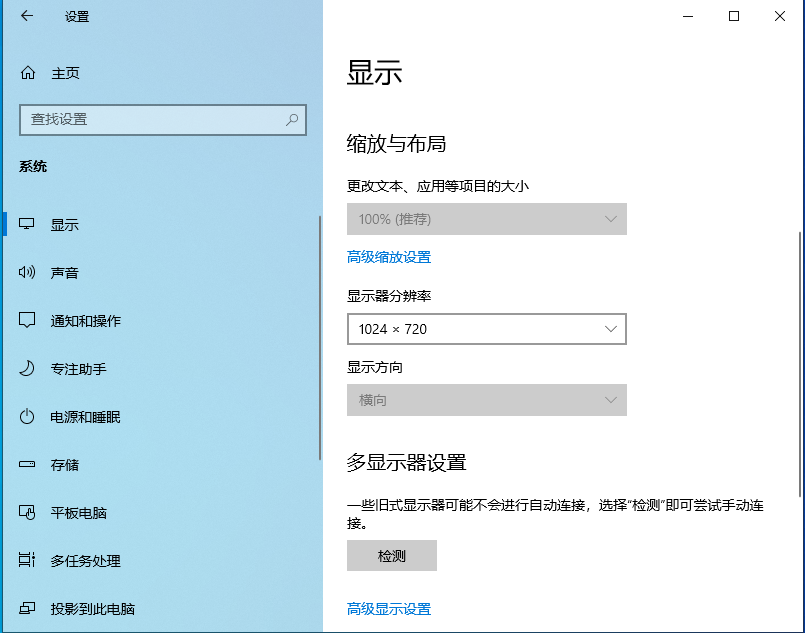The width and height of the screenshot is (805, 633).
Task: Click the 多任务处理 multitasking icon
Action: coord(27,560)
